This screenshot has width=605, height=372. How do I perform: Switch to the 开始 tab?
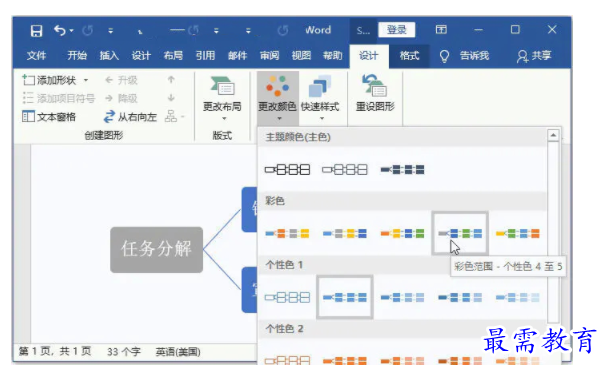(77, 56)
